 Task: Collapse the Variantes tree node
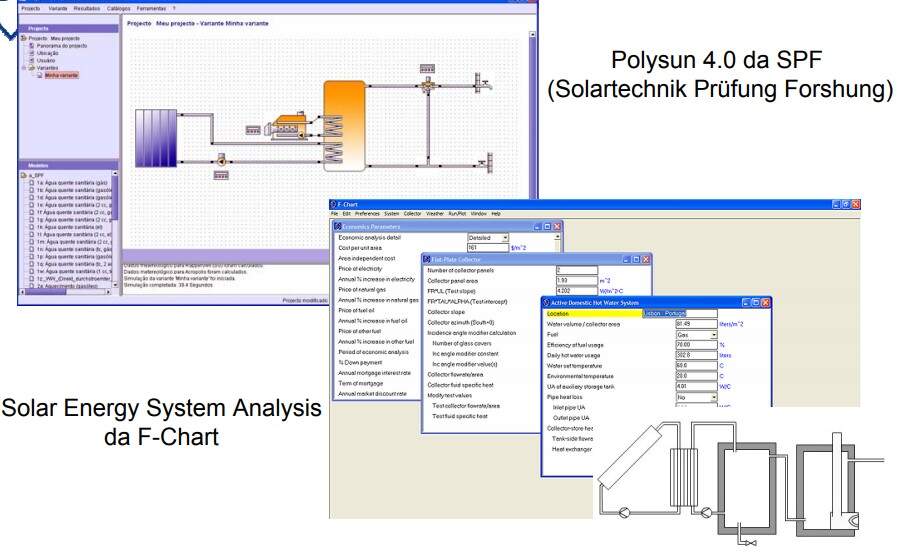pos(23,68)
